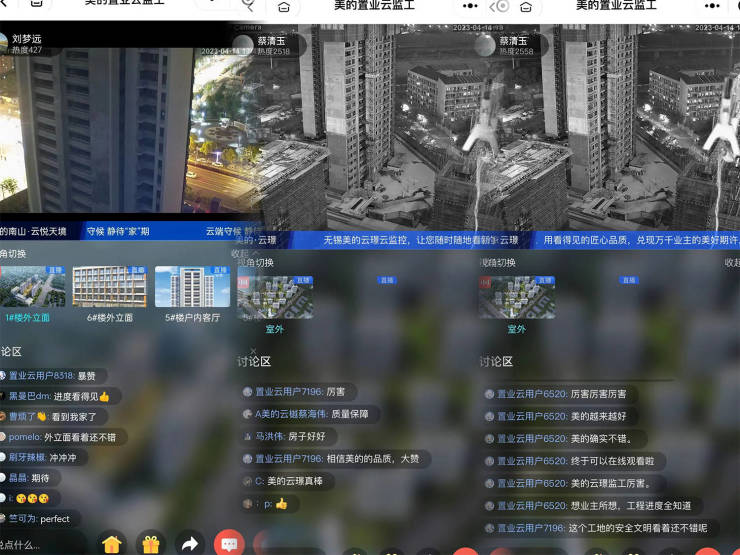
Task: Open the gift box icon
Action: pos(151,545)
